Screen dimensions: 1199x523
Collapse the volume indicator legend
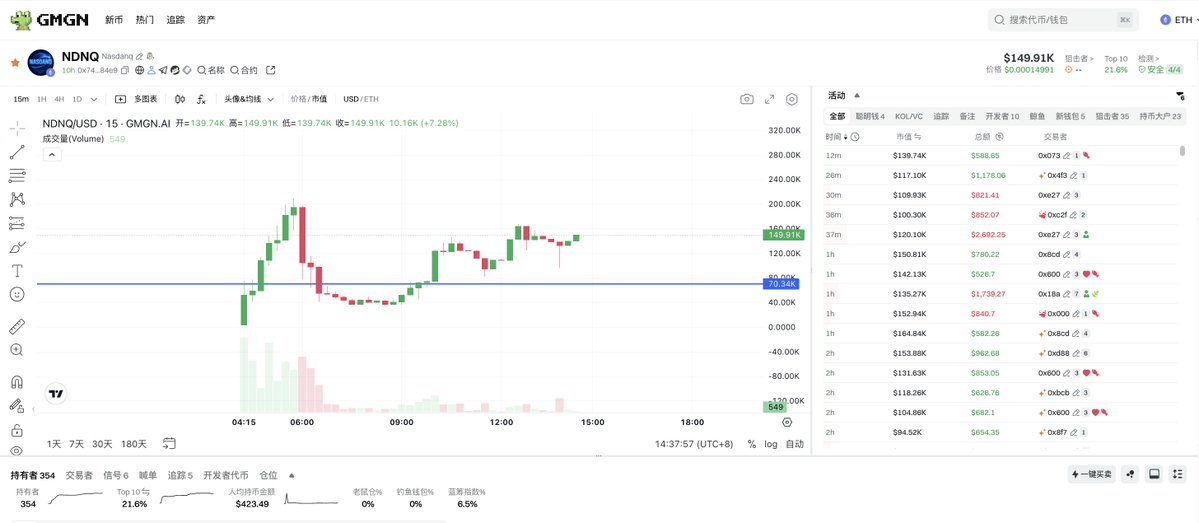tap(51, 154)
